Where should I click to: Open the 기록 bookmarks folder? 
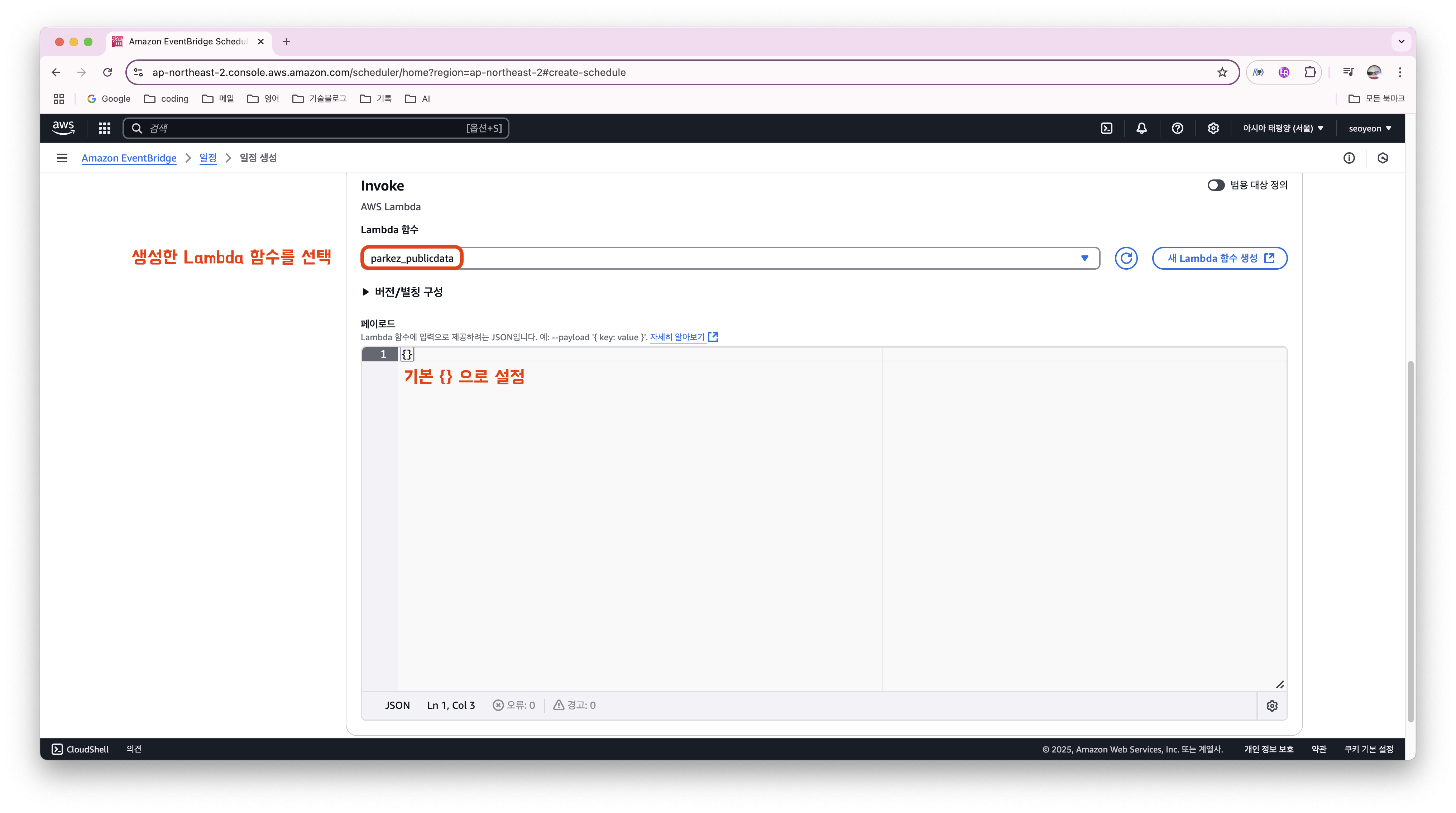point(376,99)
